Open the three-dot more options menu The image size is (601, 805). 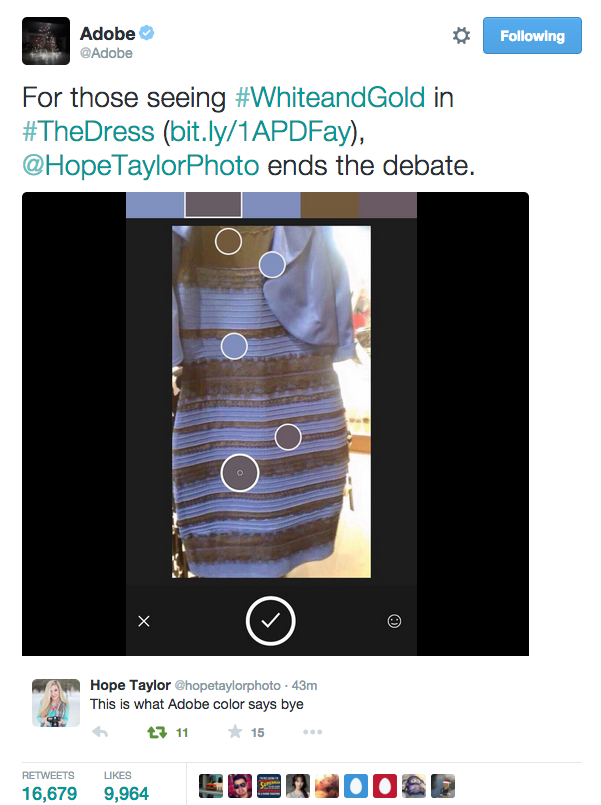(313, 732)
